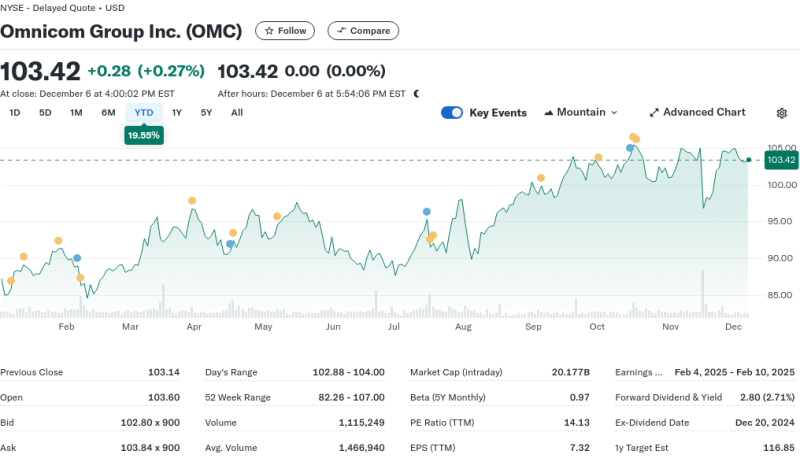Click the Beta (5Y Monthly) value 0.97
This screenshot has width=800, height=469.
click(x=580, y=397)
